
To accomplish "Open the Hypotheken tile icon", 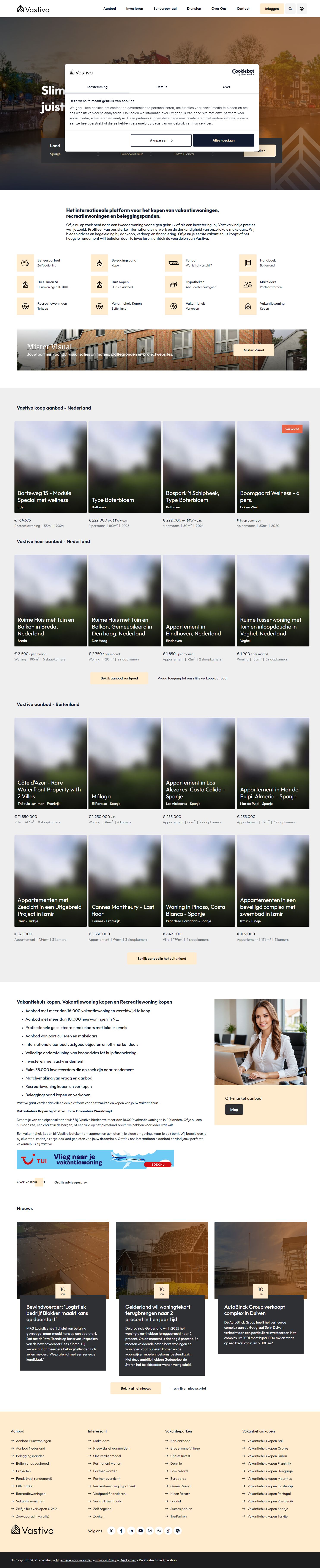I will [173, 284].
